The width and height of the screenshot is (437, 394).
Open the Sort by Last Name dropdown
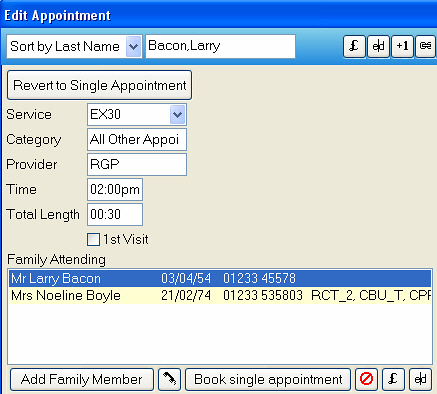tap(134, 46)
